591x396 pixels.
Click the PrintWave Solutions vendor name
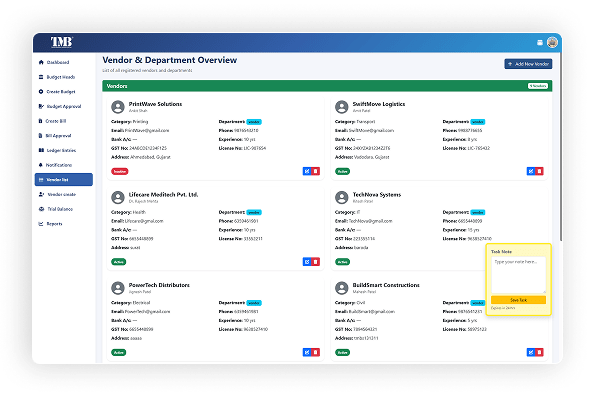point(155,104)
